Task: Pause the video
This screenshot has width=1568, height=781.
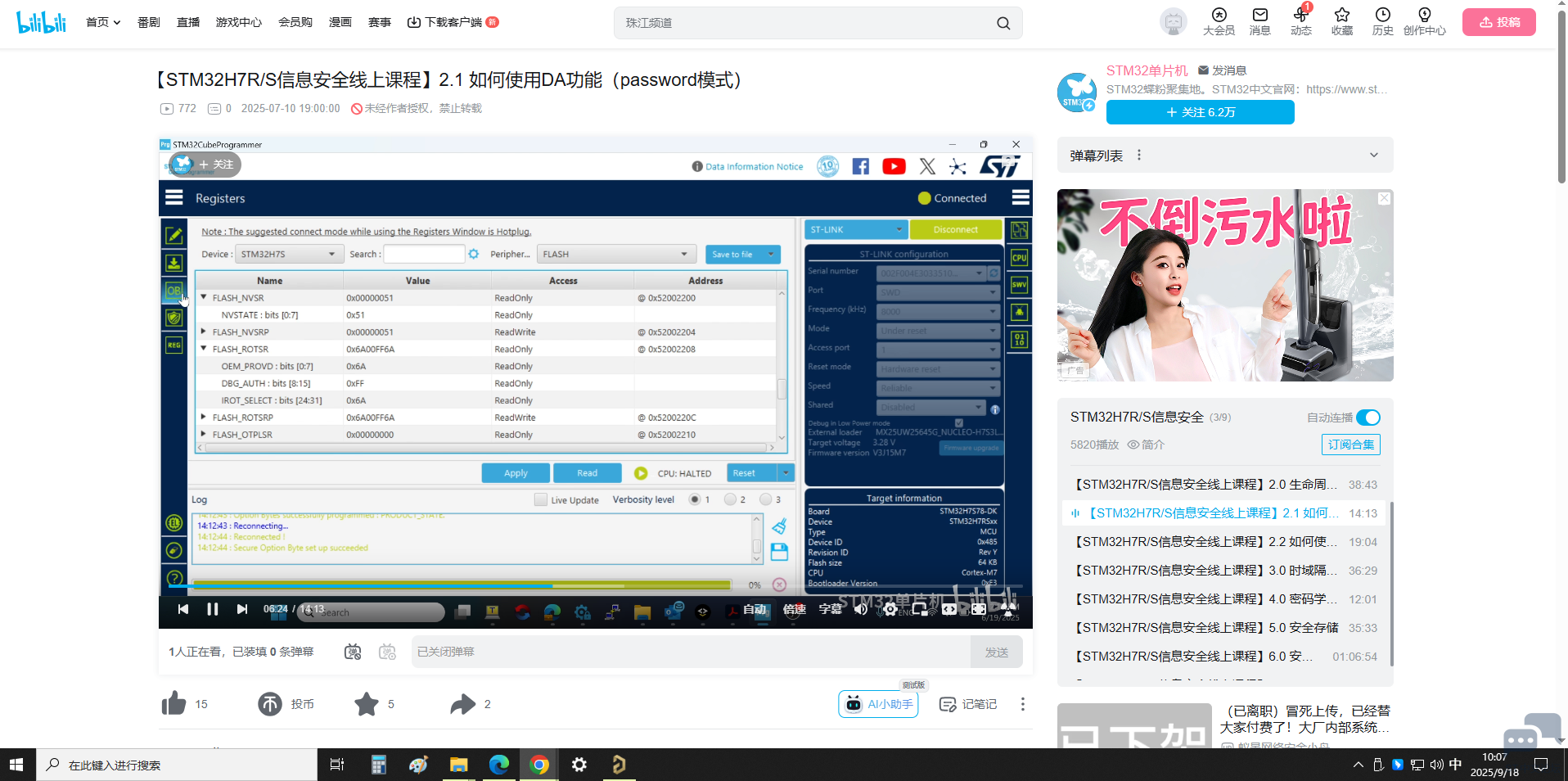Action: click(x=213, y=609)
